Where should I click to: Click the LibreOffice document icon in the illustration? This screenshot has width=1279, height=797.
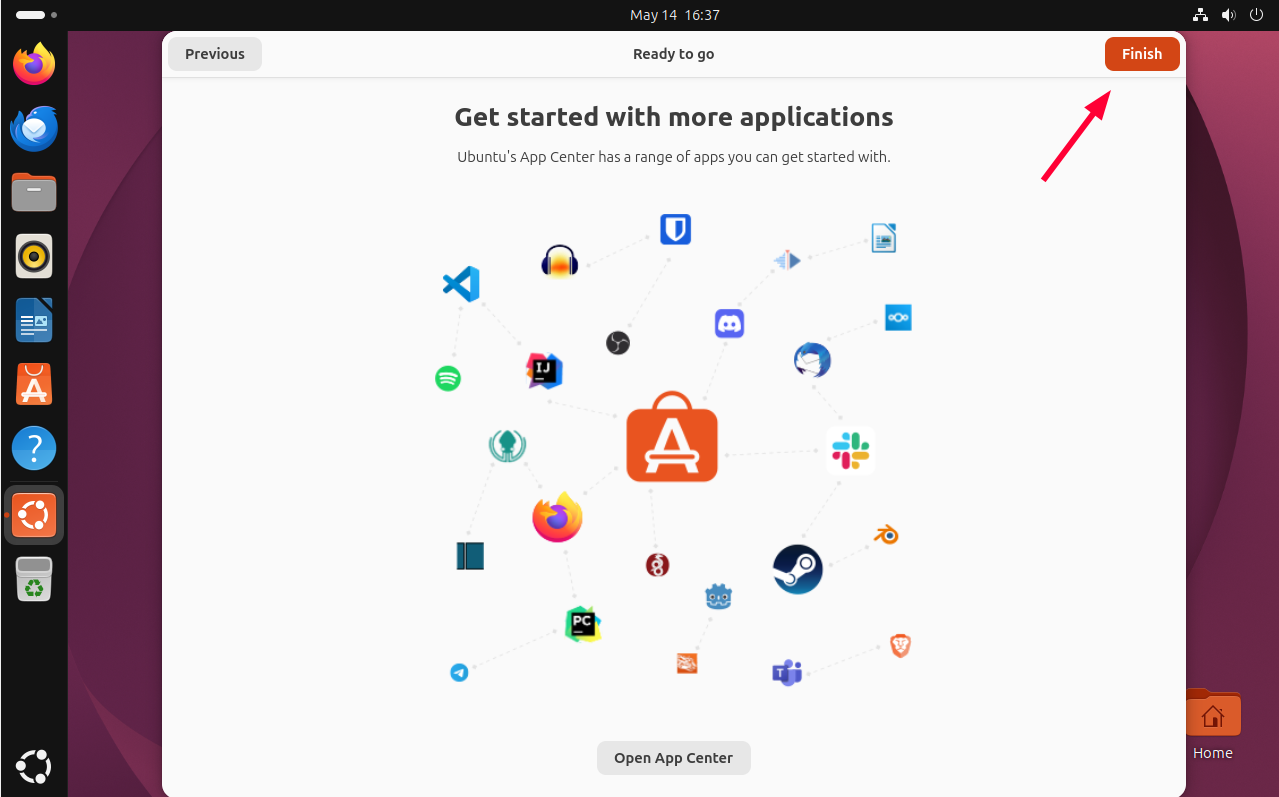click(883, 238)
